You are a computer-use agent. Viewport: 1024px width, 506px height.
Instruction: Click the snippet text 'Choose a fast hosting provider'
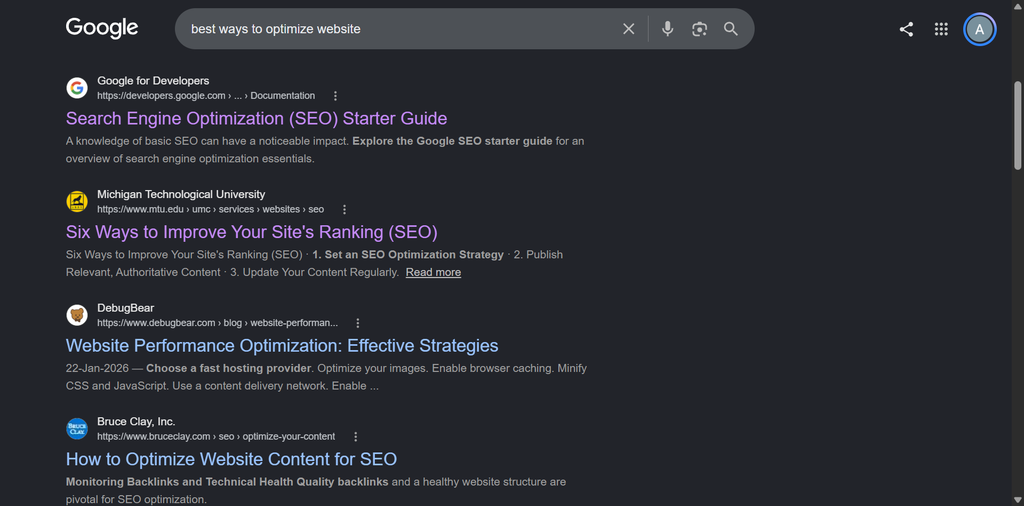coord(229,368)
